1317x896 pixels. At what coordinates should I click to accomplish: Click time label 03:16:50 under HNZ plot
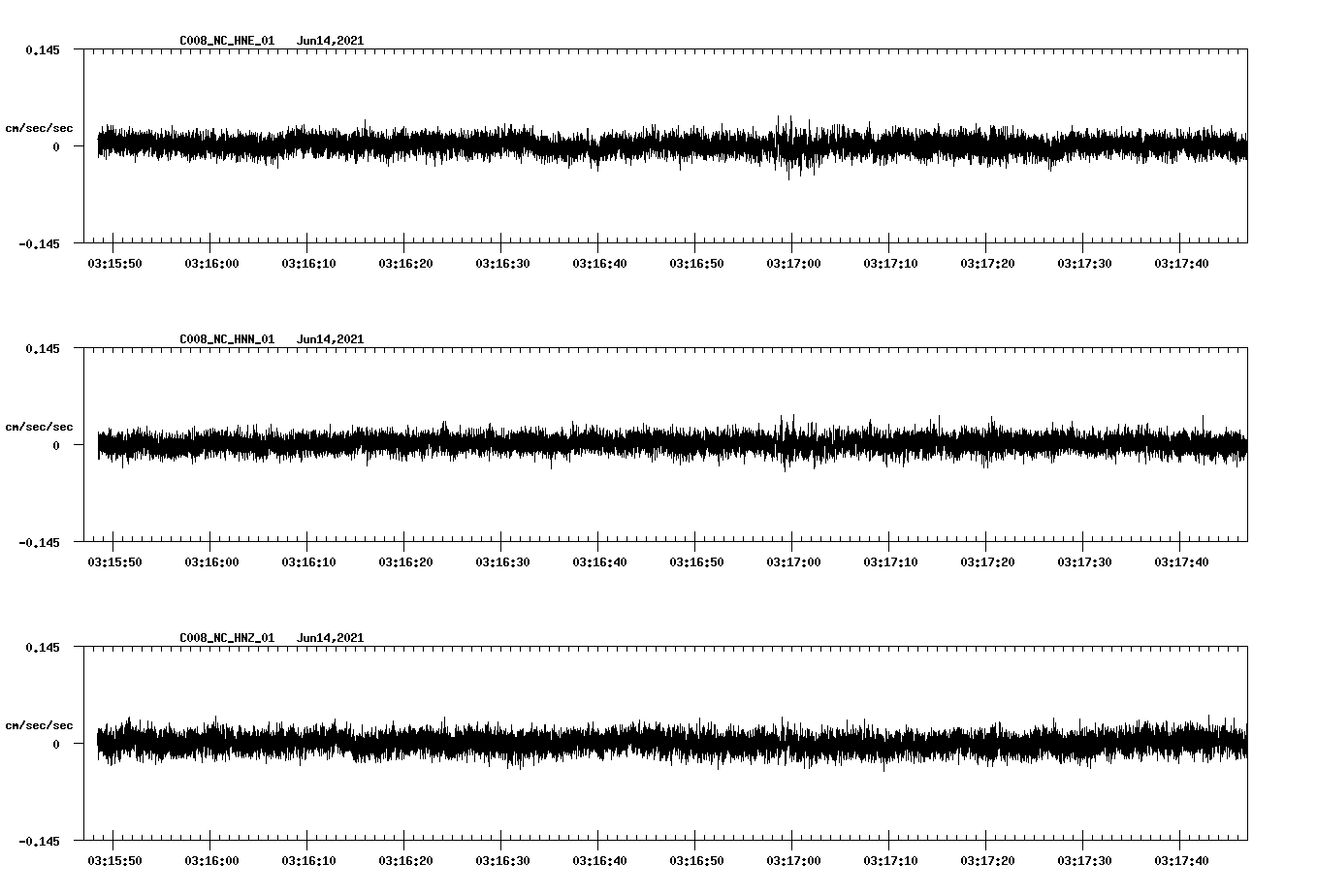696,861
